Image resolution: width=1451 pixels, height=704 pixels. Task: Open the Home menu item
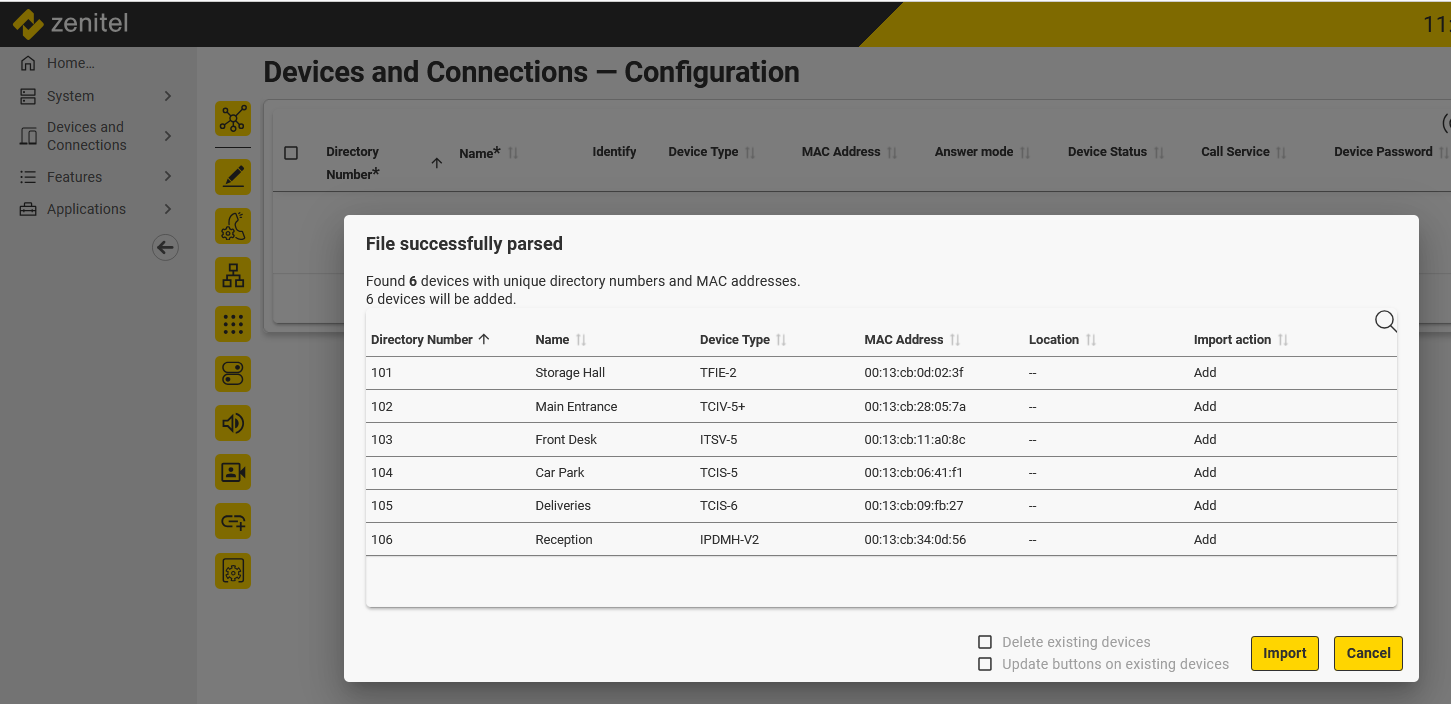click(x=70, y=63)
